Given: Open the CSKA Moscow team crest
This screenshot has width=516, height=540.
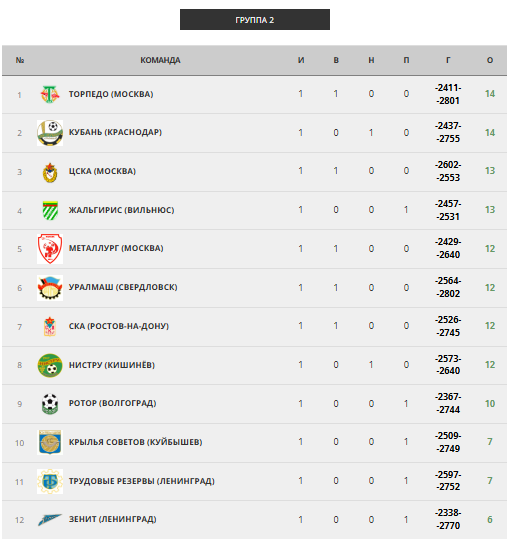Looking at the screenshot, I should click(x=50, y=172).
